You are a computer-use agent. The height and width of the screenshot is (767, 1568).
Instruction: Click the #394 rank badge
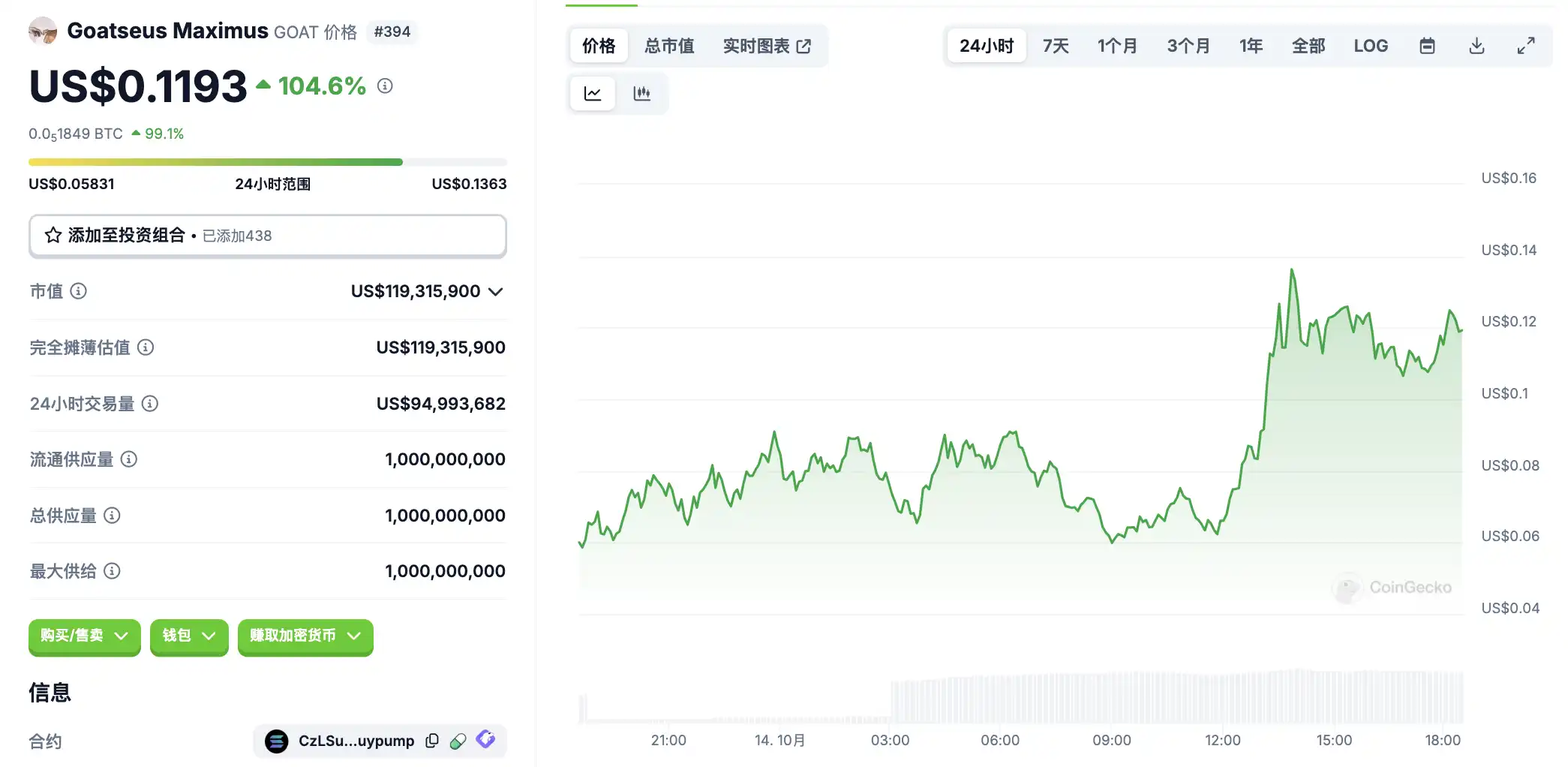click(392, 32)
